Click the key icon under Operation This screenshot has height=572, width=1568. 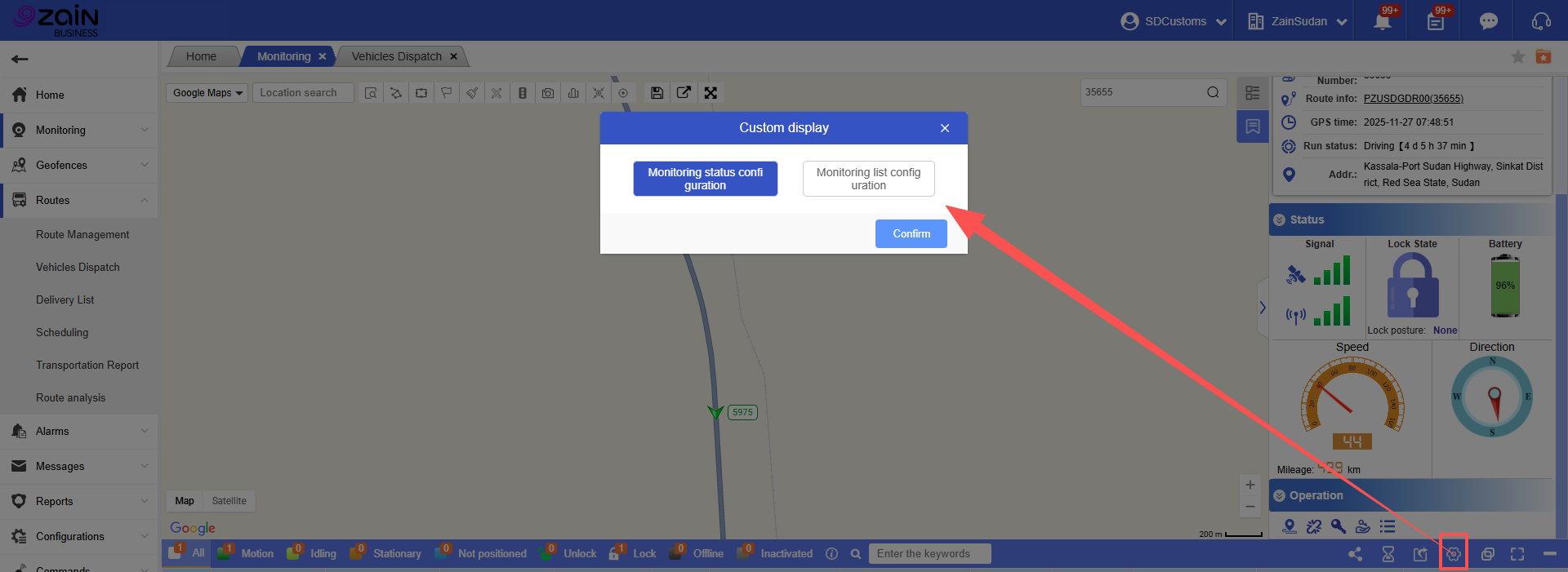coord(1338,526)
